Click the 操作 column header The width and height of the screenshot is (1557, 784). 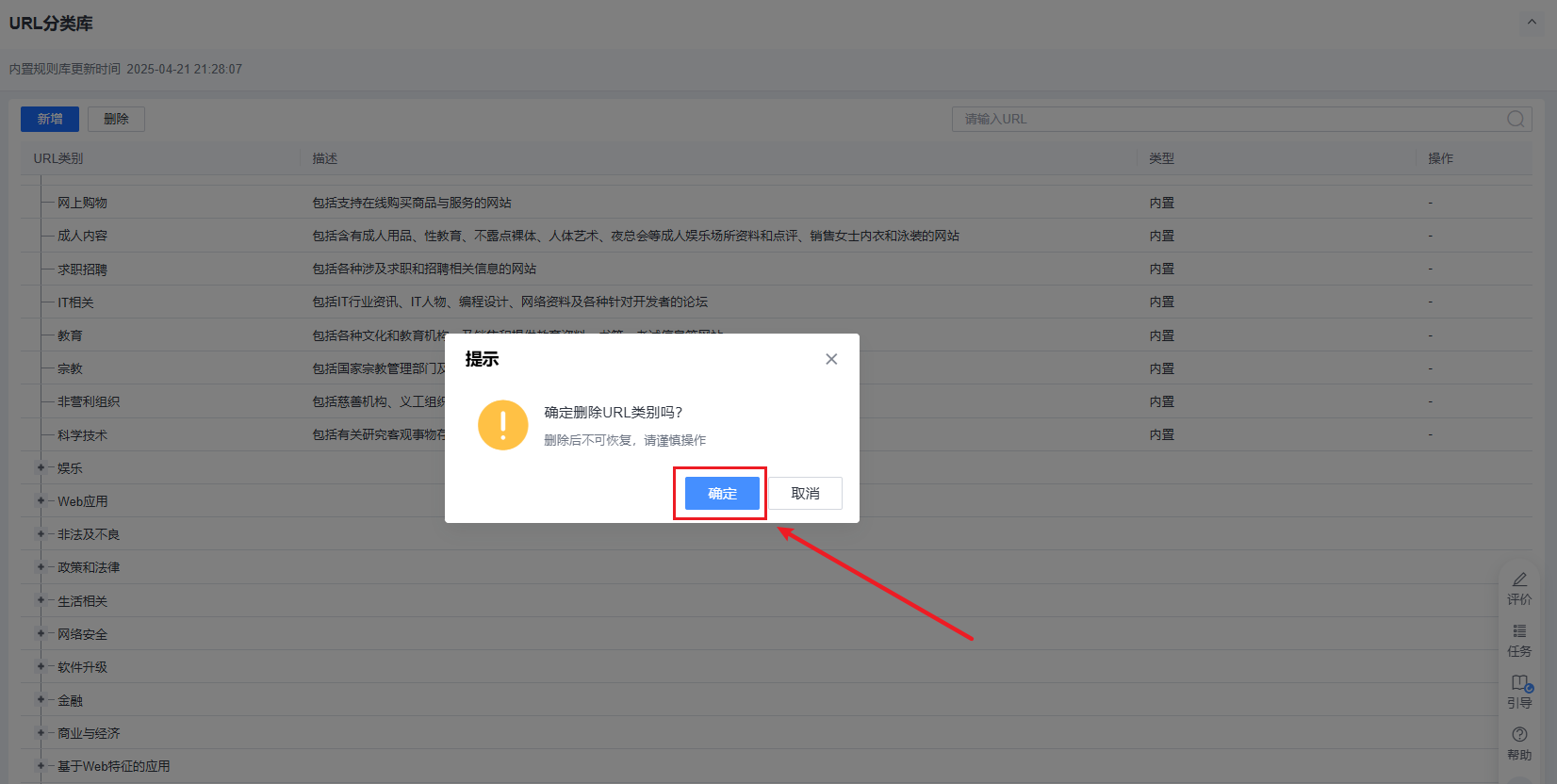pyautogui.click(x=1440, y=158)
